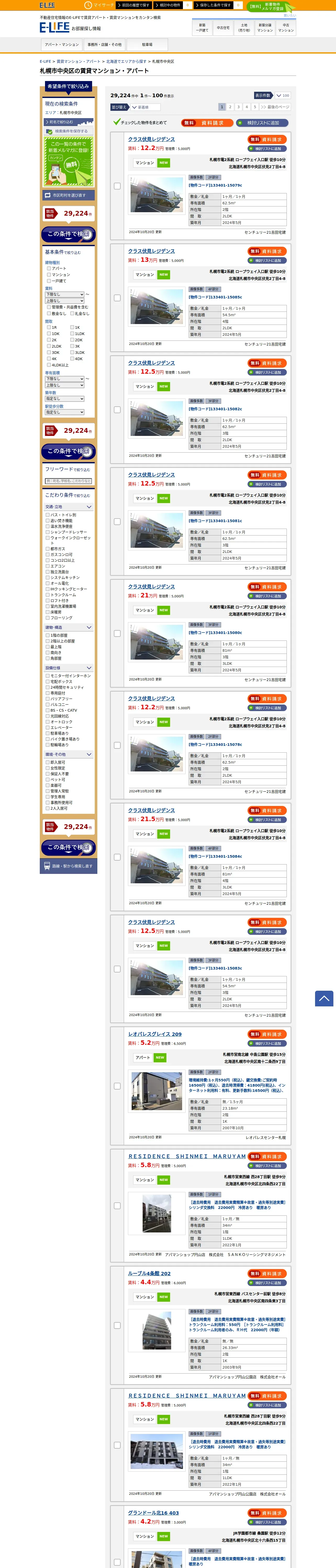Screen dimensions: 336x1568
Task: Click 資料請求 for ルーブル4条館 202
Action: 267,1273
